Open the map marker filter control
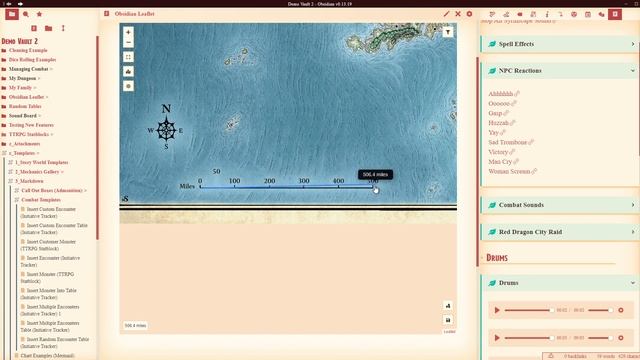Image resolution: width=640 pixels, height=360 pixels. coord(448,32)
